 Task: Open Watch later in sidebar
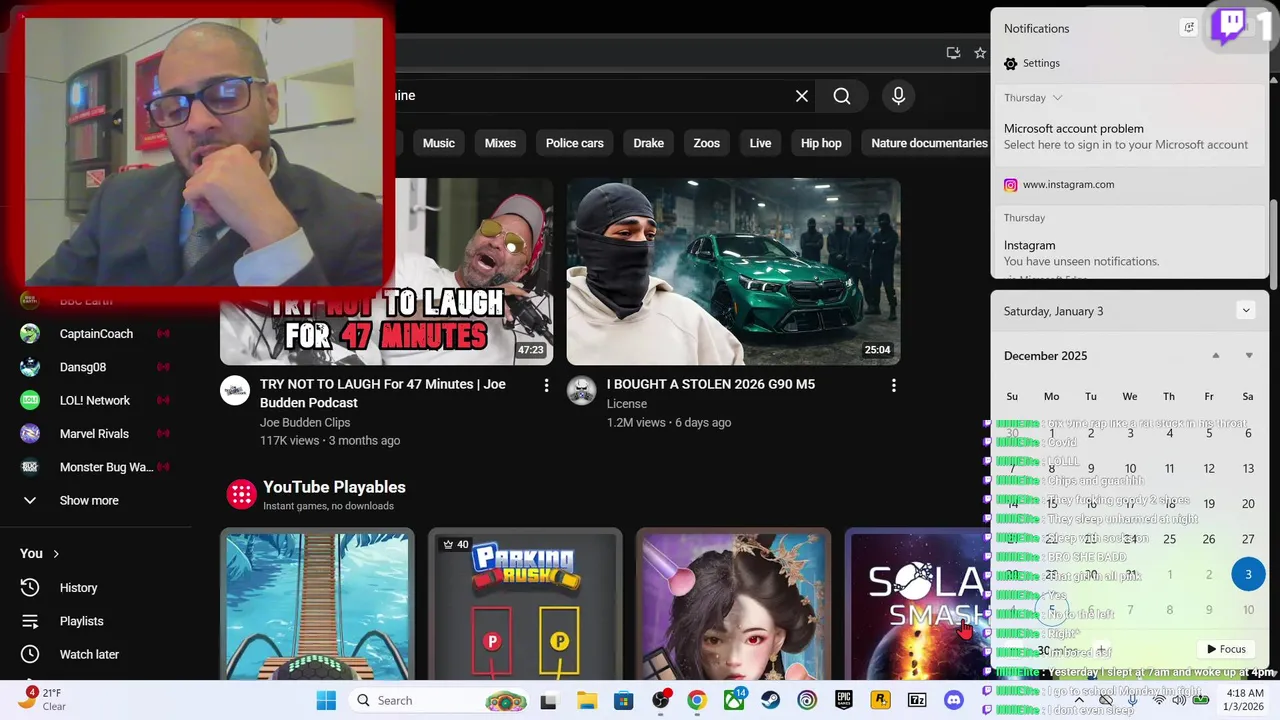[x=89, y=654]
